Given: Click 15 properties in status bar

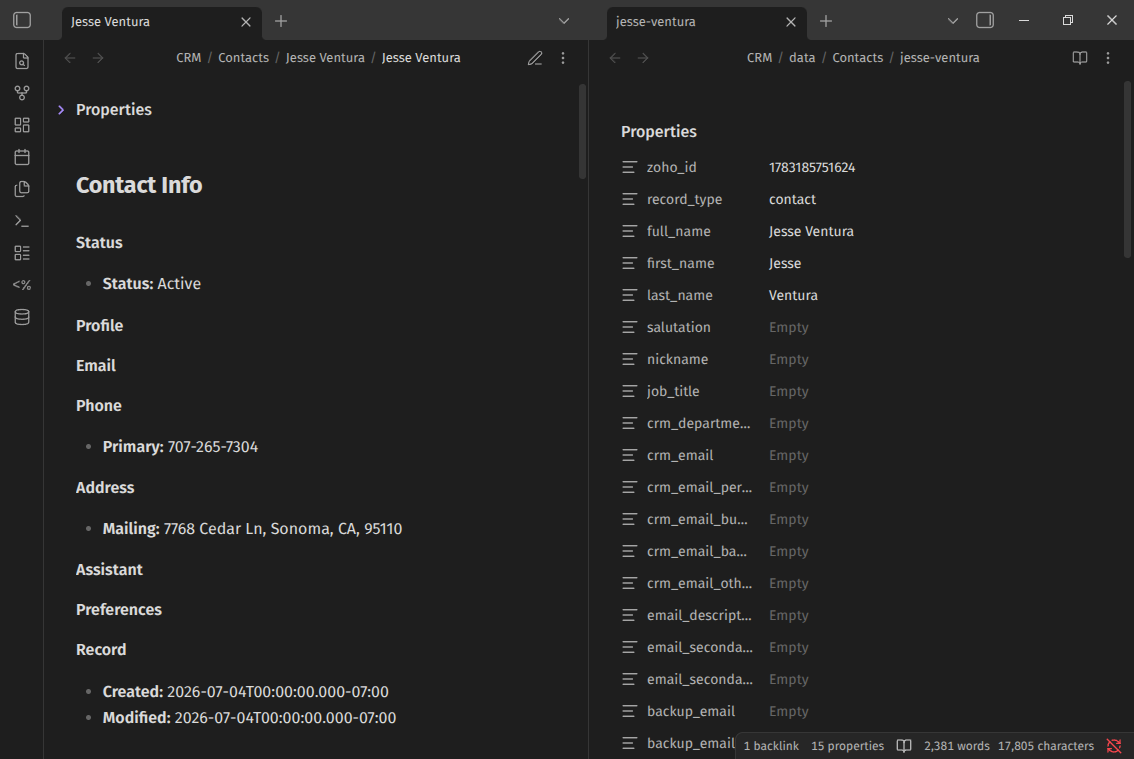Looking at the screenshot, I should point(848,746).
